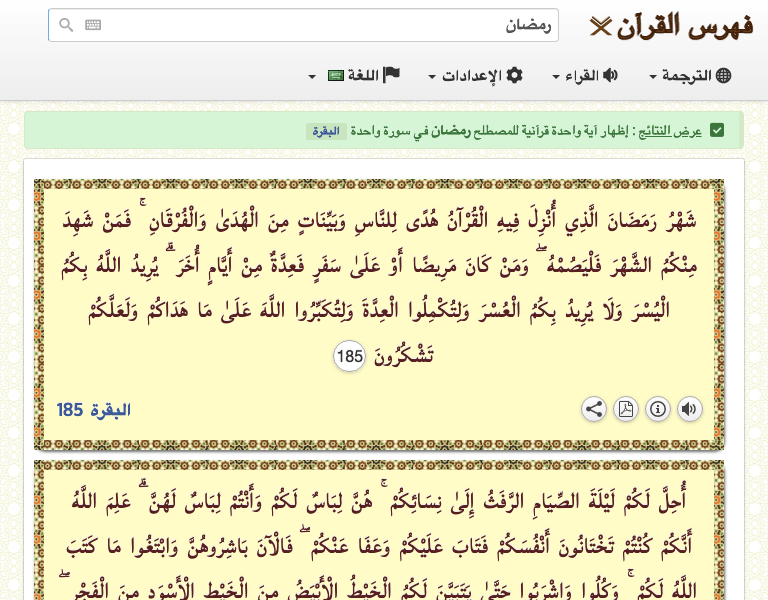
Task: Open the الترجمة translation menu
Action: coord(690,75)
